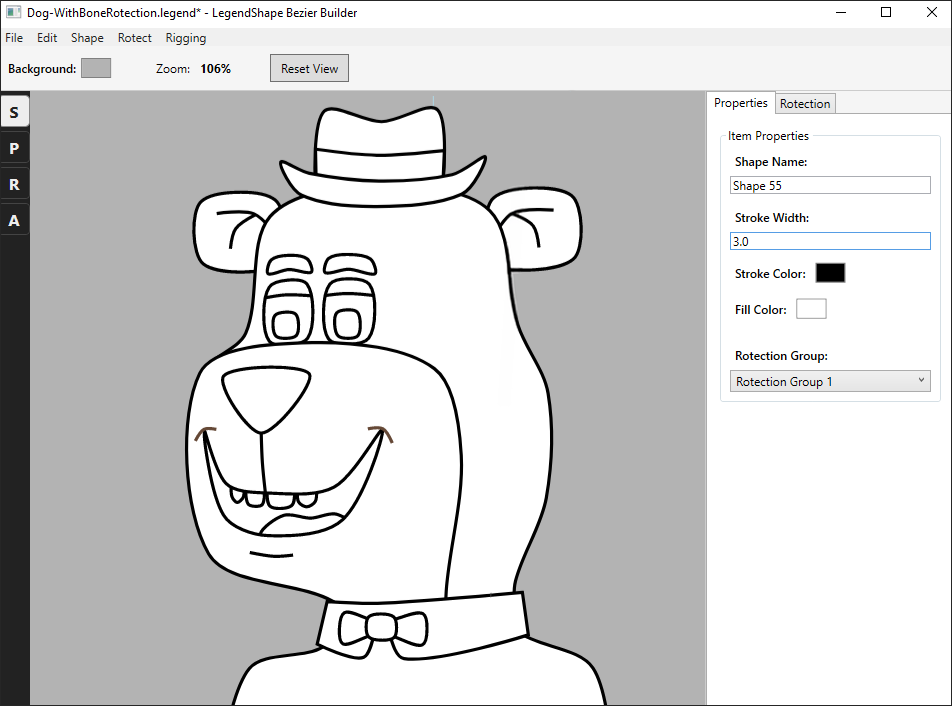Click the Reset View button
The height and width of the screenshot is (706, 952).
pos(310,69)
